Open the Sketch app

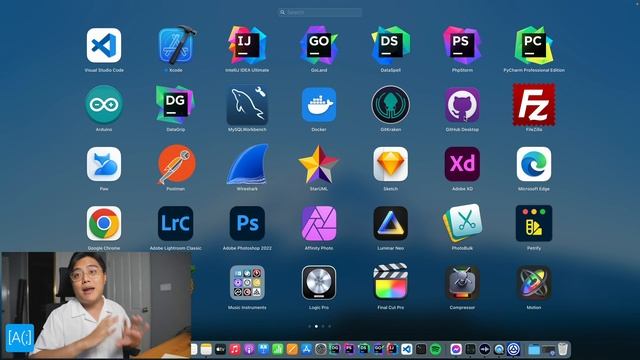[391, 164]
